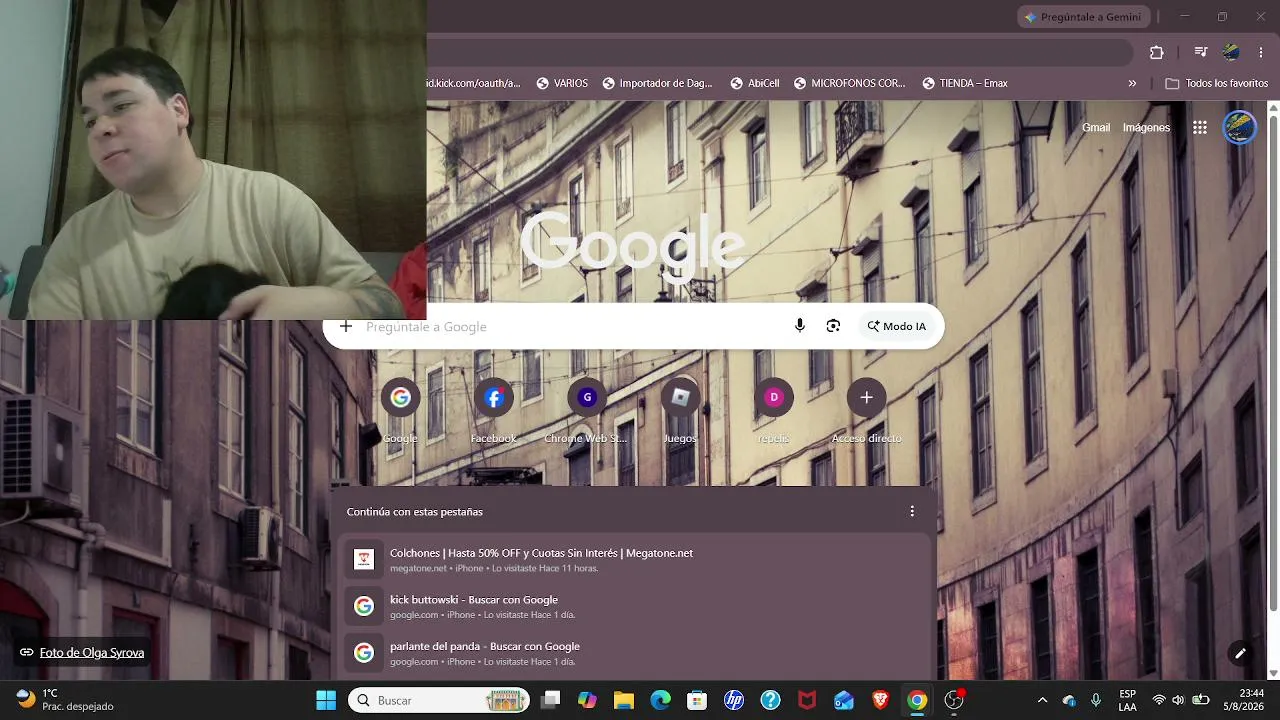Open the Facebook shortcut tile
The width and height of the screenshot is (1280, 720).
[x=494, y=410]
